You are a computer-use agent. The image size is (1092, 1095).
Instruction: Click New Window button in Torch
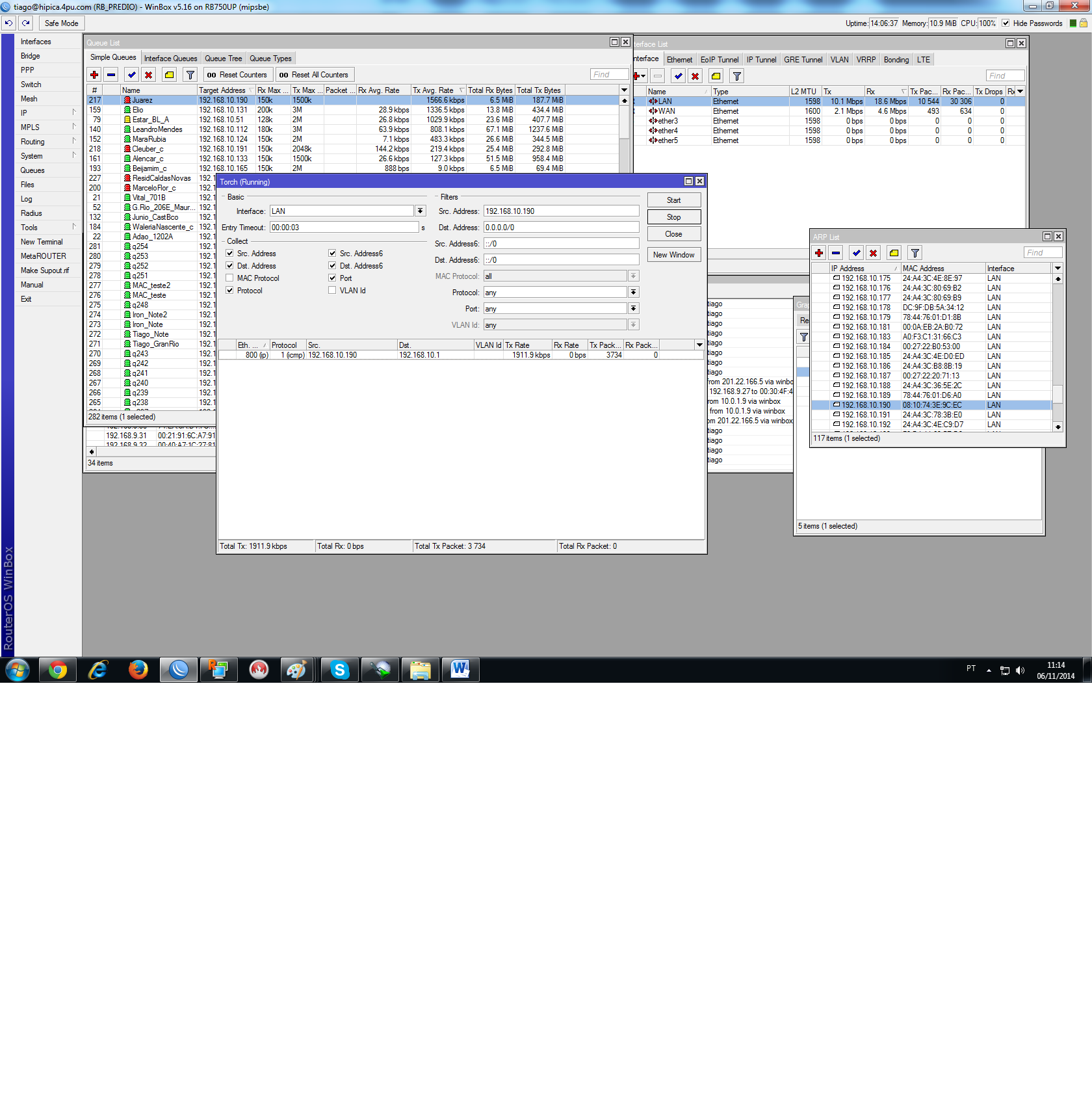(674, 255)
